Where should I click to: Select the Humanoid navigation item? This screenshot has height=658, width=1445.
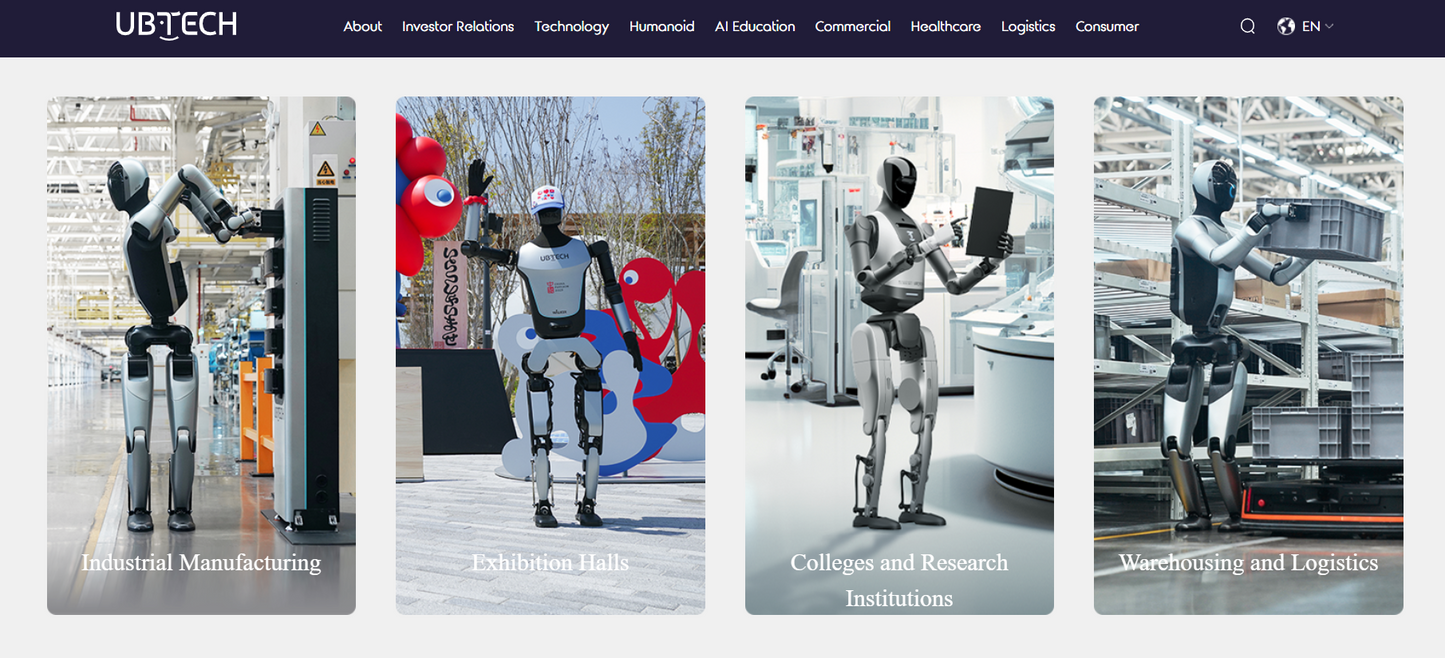661,27
